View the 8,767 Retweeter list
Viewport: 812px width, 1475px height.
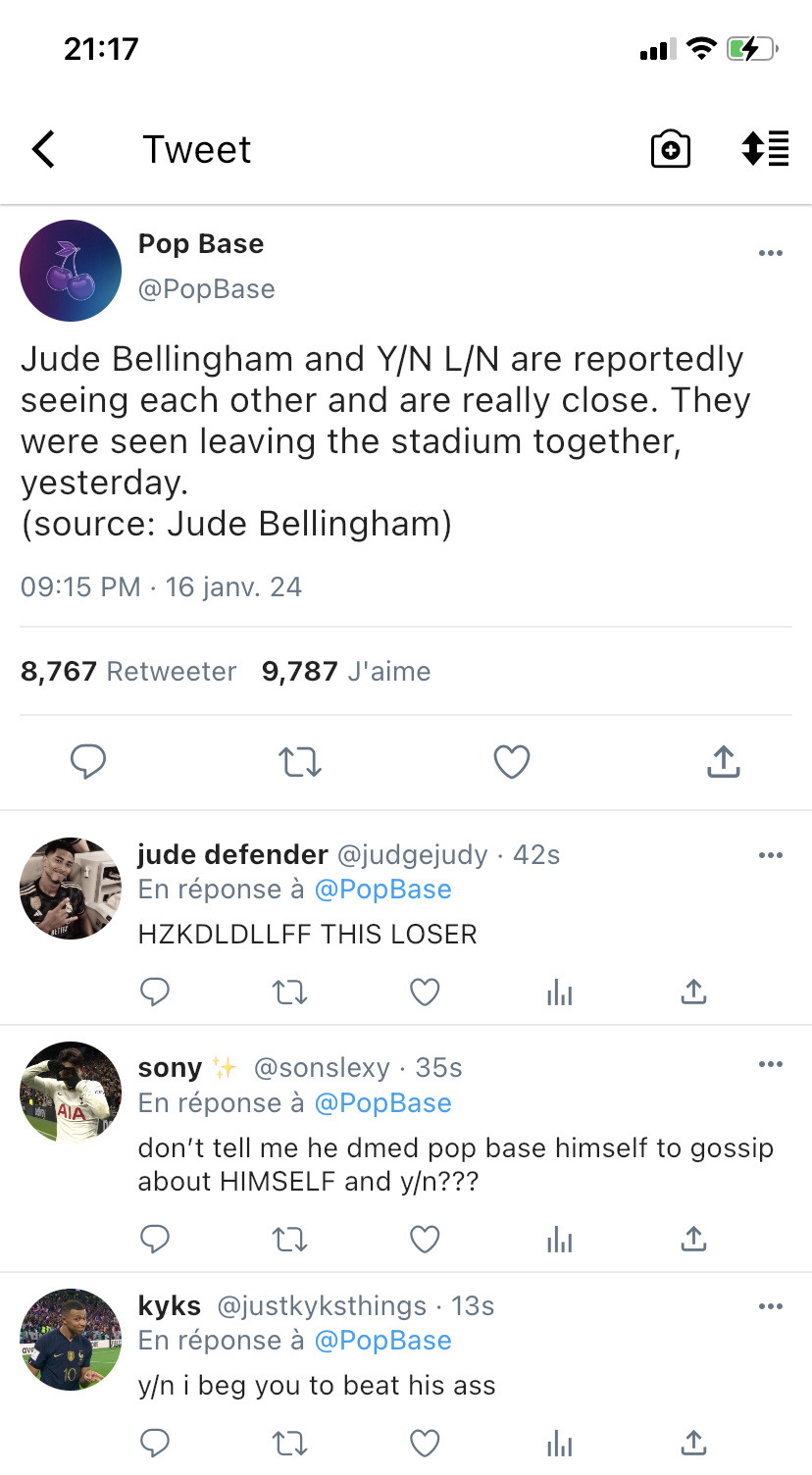coord(128,672)
